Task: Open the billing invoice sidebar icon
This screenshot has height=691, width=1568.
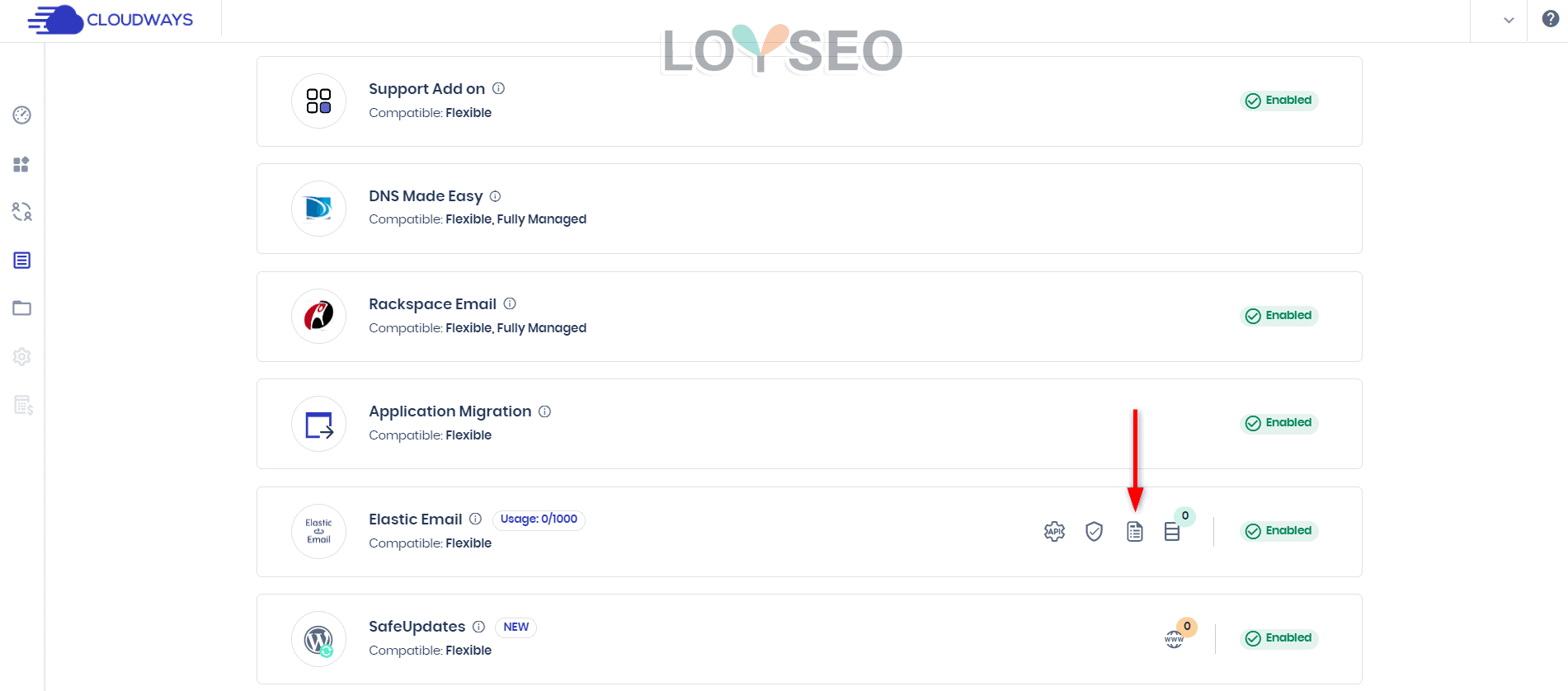Action: coord(23,405)
